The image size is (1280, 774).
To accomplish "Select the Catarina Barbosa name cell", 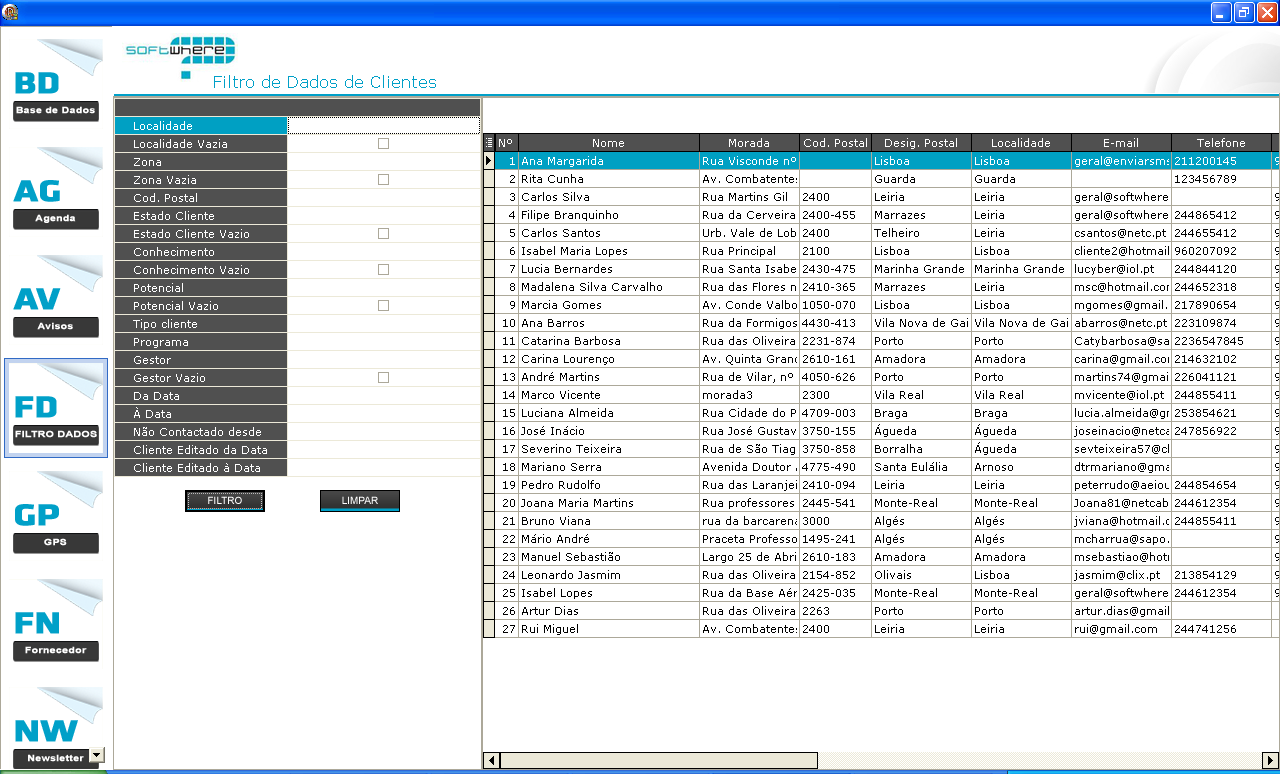I will (609, 341).
